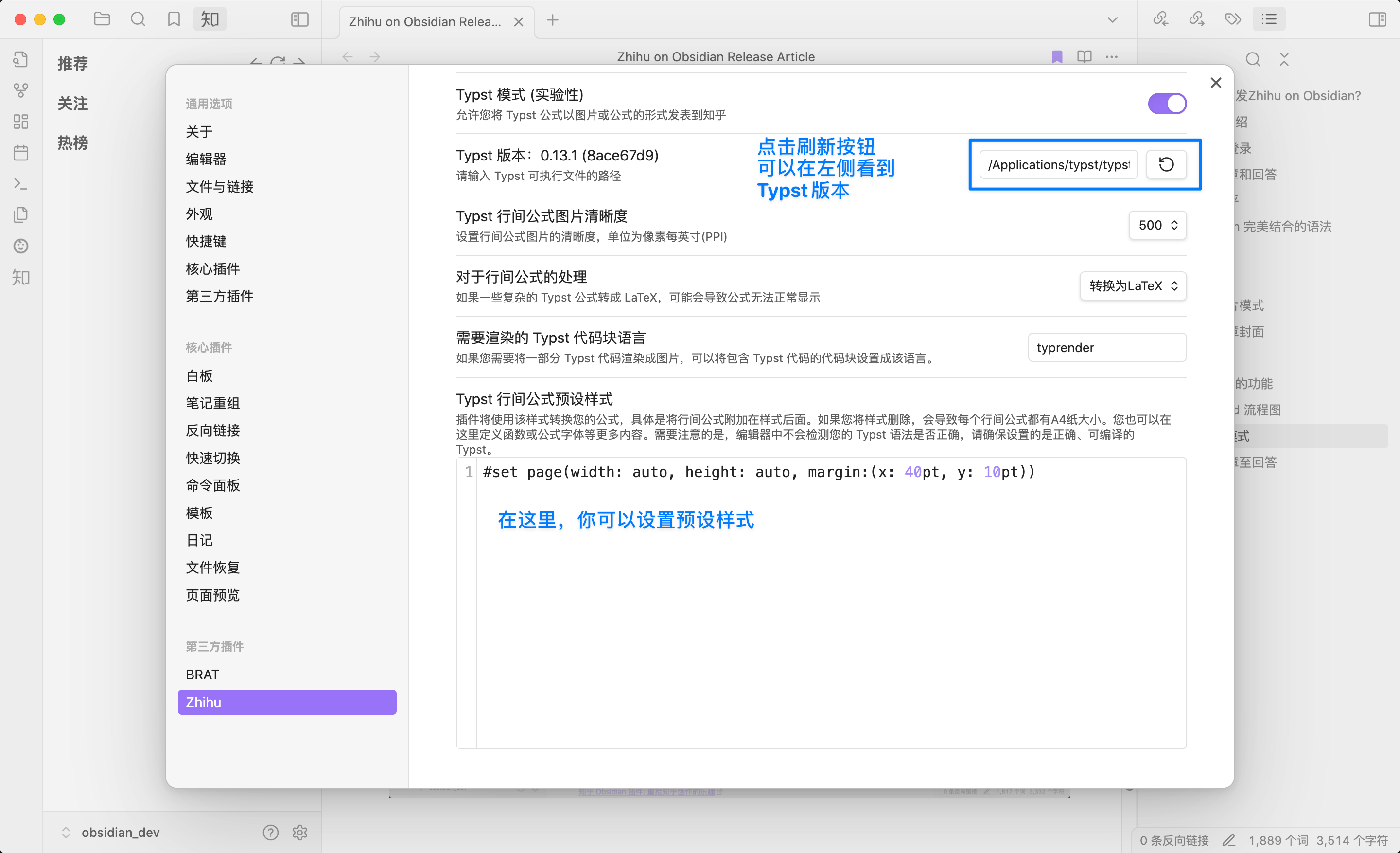The image size is (1400, 853).
Task: Open the tags pane
Action: (x=1232, y=19)
